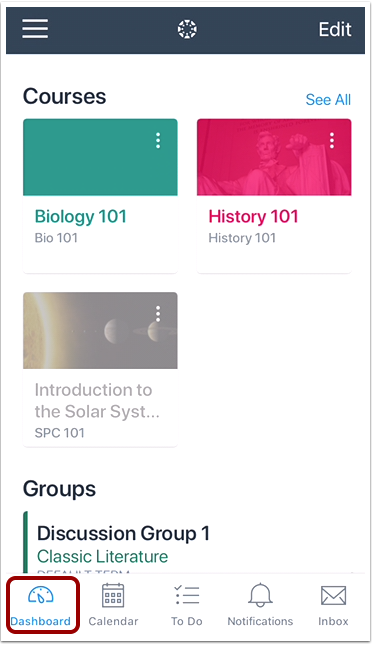Open the hamburger menu

35,29
